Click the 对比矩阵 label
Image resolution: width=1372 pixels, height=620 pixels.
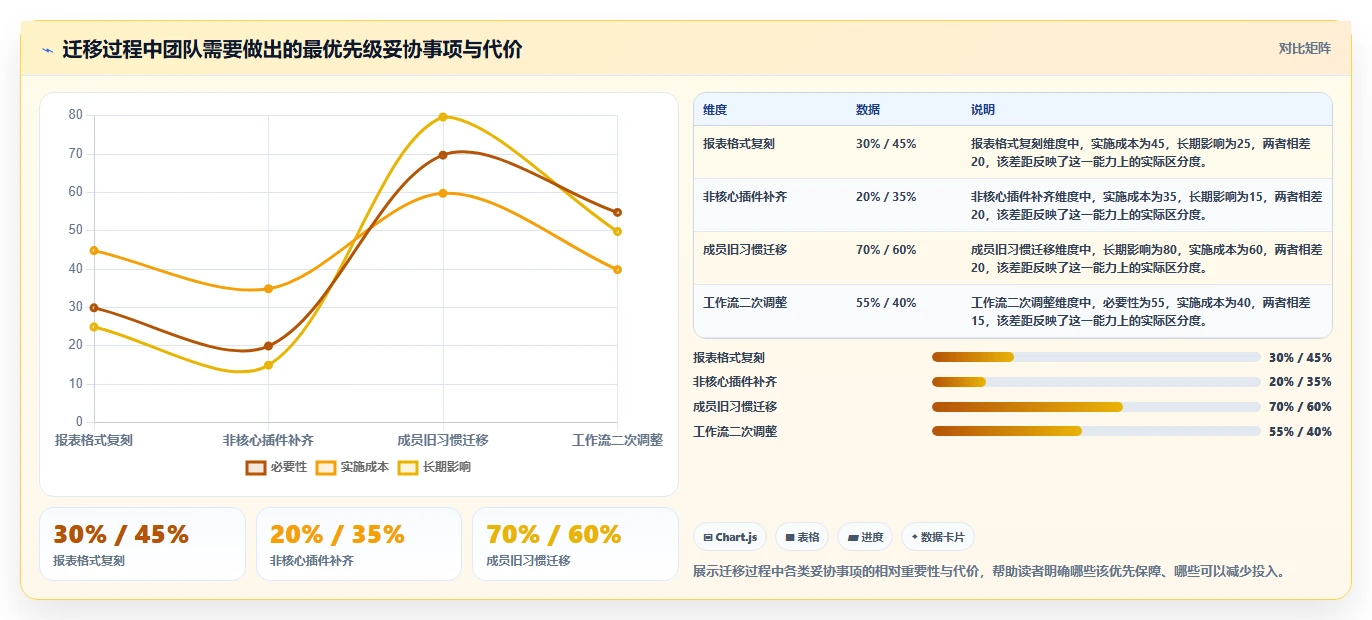click(x=1304, y=48)
